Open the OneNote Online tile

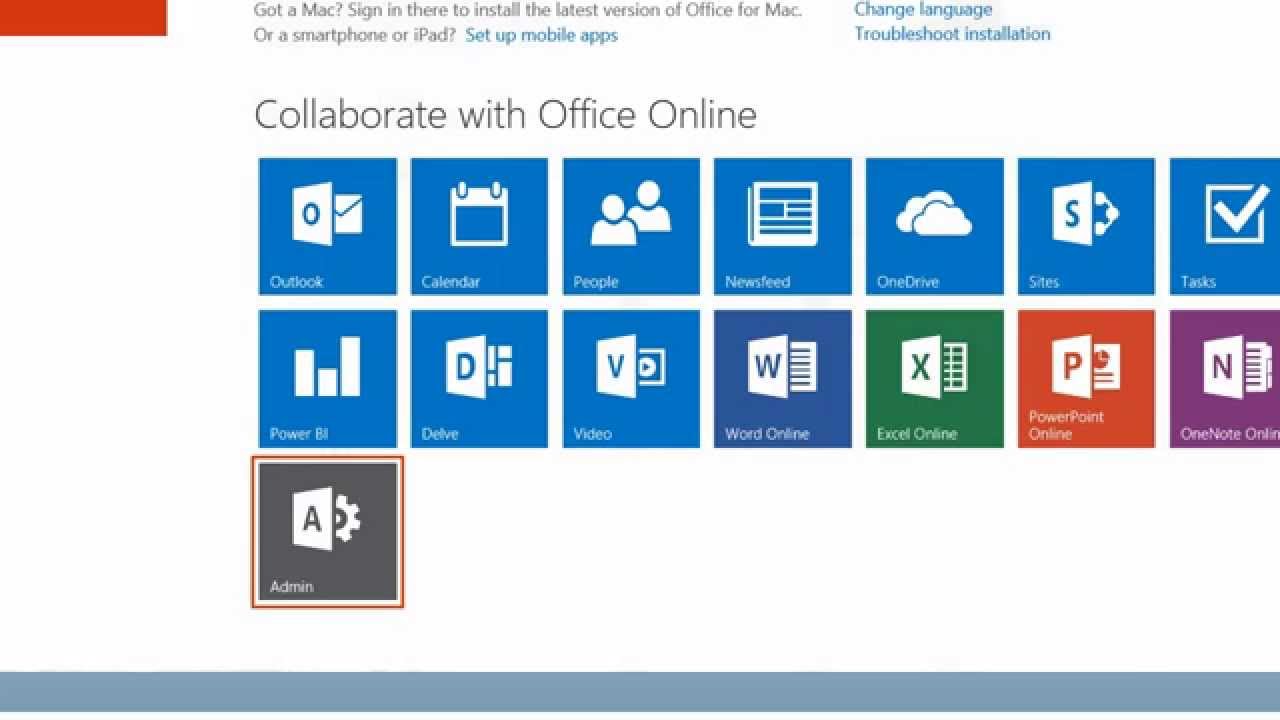point(1225,379)
